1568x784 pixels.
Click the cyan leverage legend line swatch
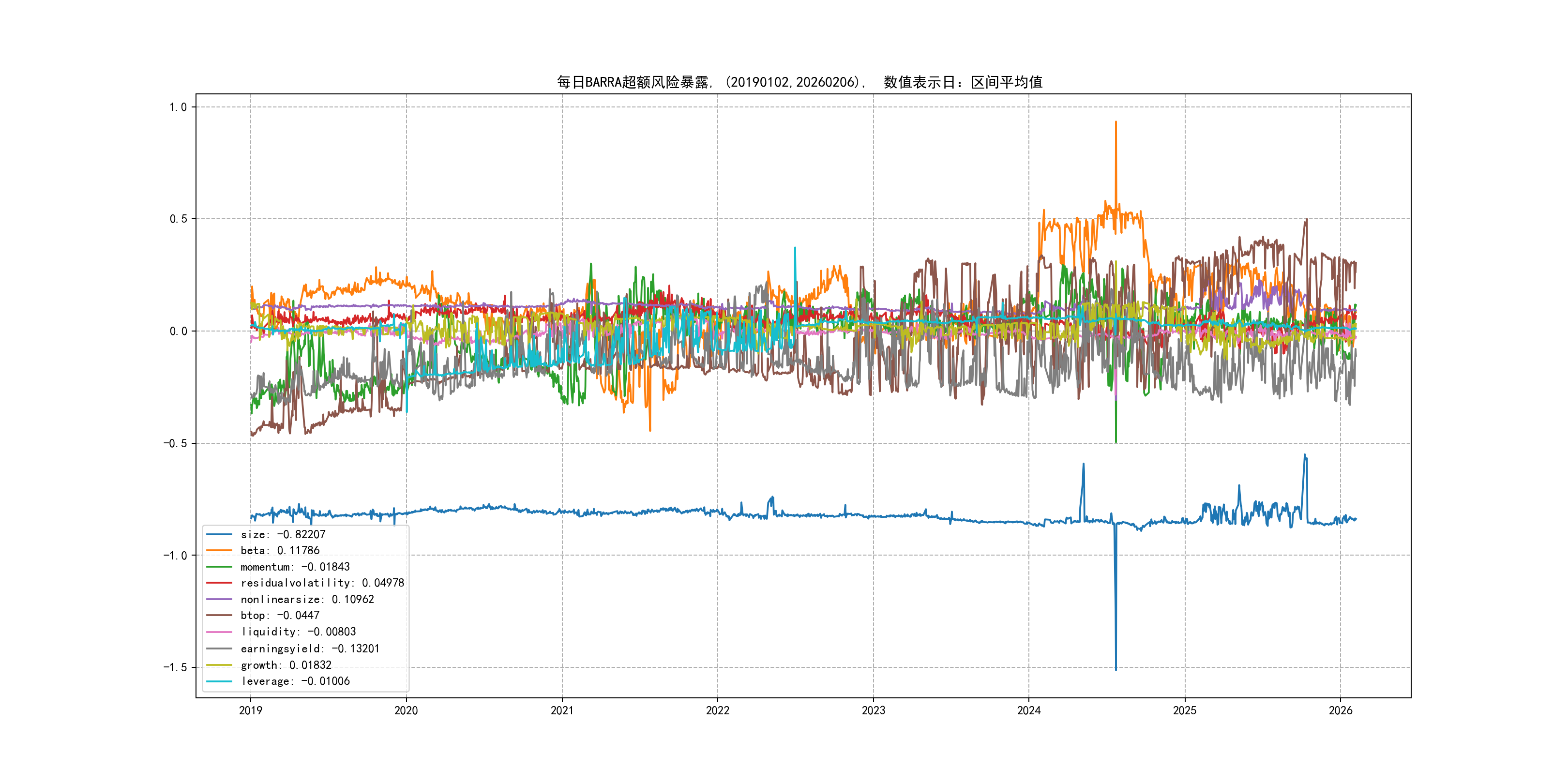click(219, 681)
